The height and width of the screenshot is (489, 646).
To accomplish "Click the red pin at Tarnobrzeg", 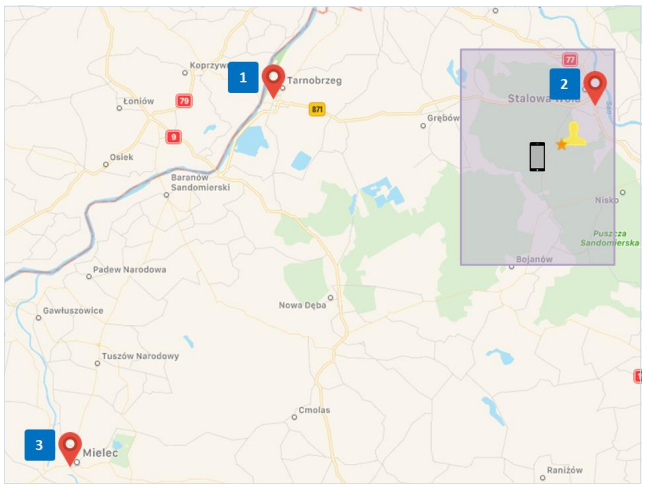I will click(x=273, y=82).
